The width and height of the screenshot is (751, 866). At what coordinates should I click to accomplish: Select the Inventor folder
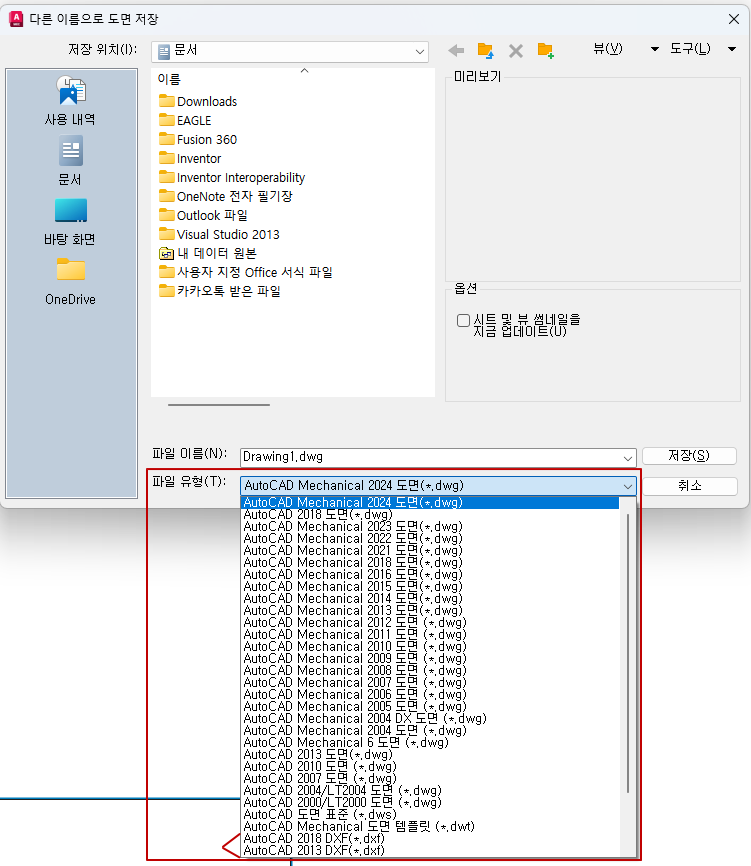(190, 159)
